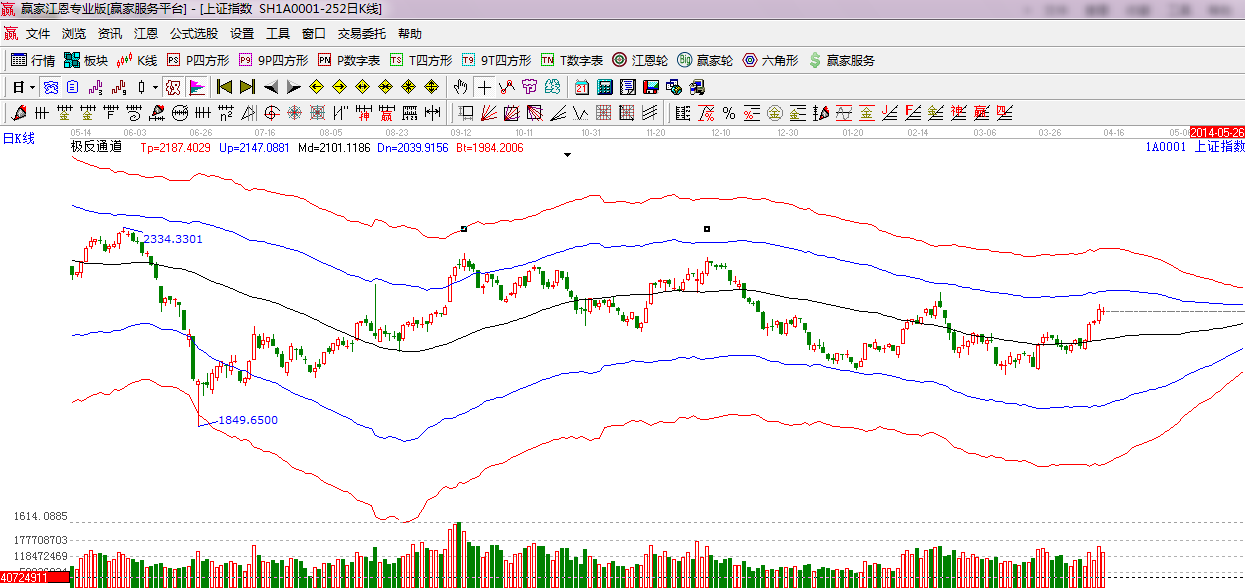Click the hand pan tool icon
This screenshot has height=588, width=1245.
pyautogui.click(x=460, y=87)
